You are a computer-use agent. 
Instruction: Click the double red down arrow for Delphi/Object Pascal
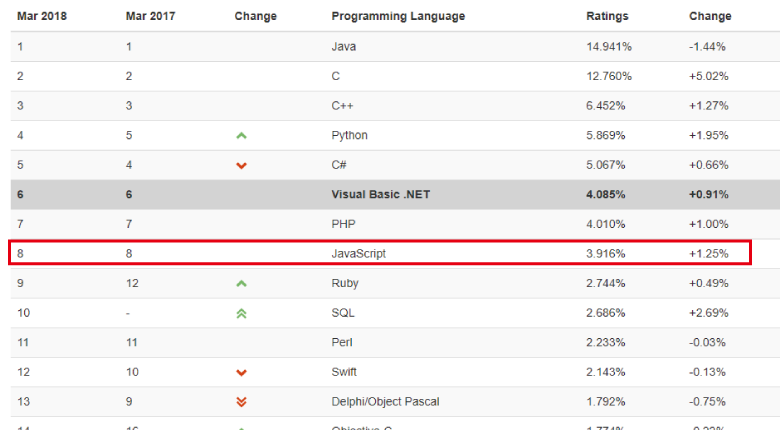pyautogui.click(x=241, y=402)
